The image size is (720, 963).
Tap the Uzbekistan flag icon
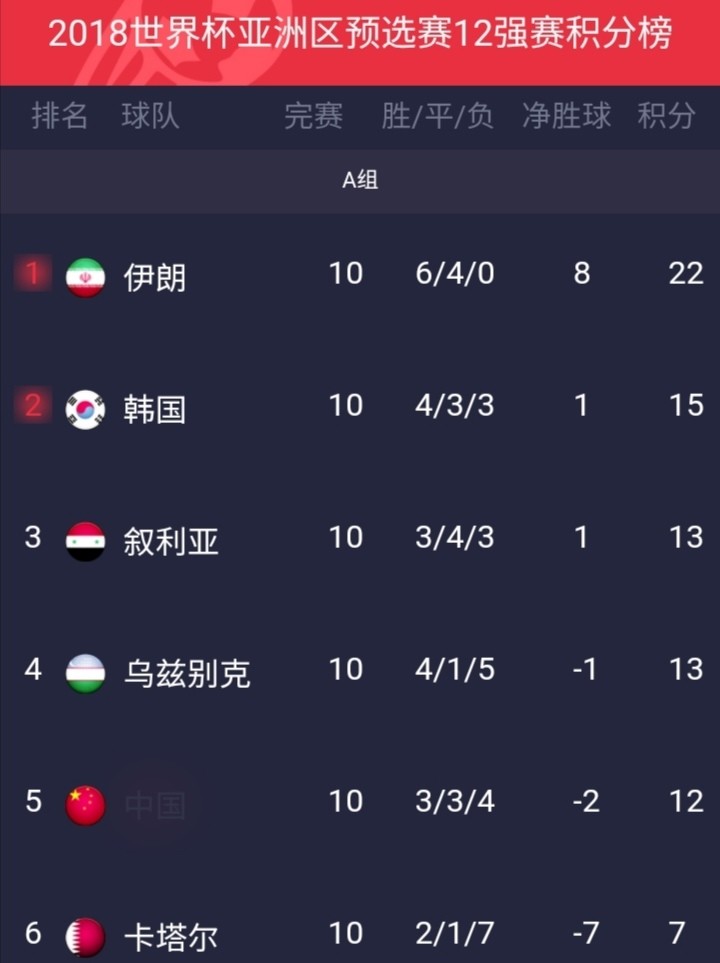coord(85,673)
